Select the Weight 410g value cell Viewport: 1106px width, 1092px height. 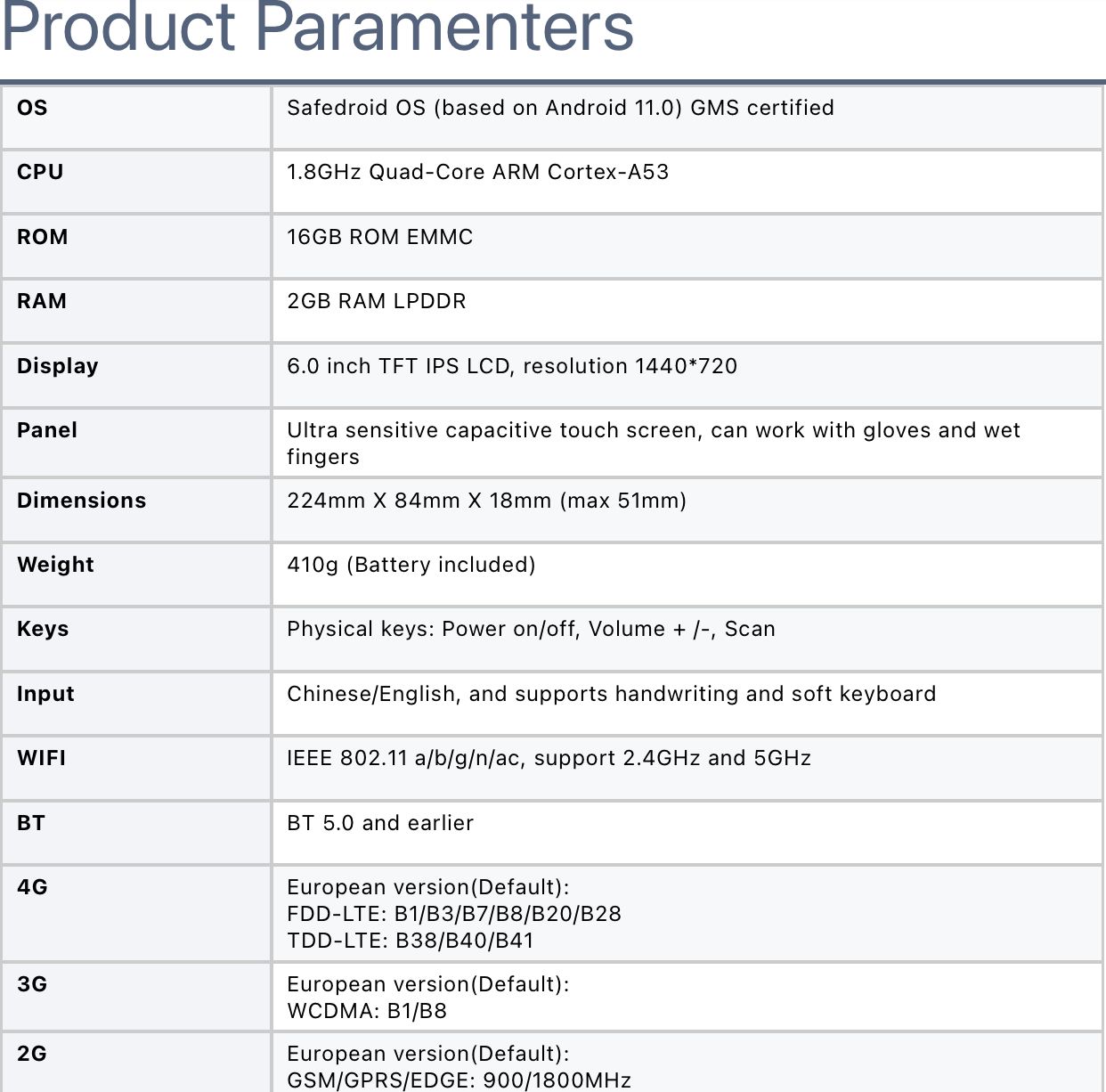click(x=411, y=565)
